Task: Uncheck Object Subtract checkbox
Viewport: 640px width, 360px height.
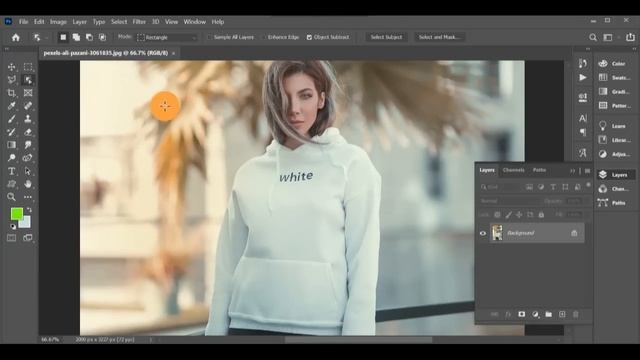Action: pyautogui.click(x=309, y=37)
